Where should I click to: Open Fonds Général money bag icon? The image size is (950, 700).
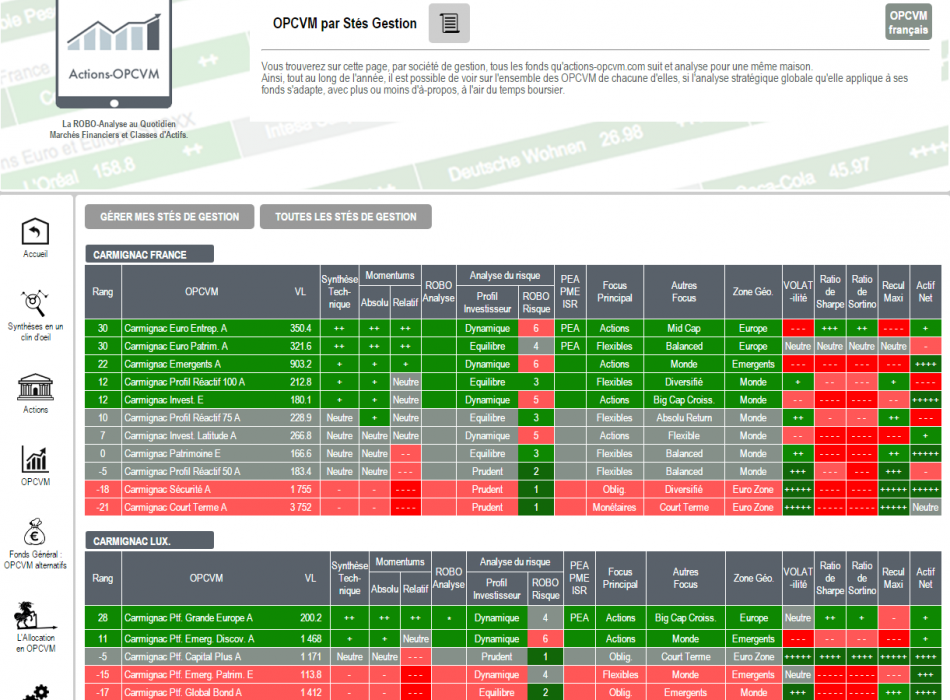point(35,532)
